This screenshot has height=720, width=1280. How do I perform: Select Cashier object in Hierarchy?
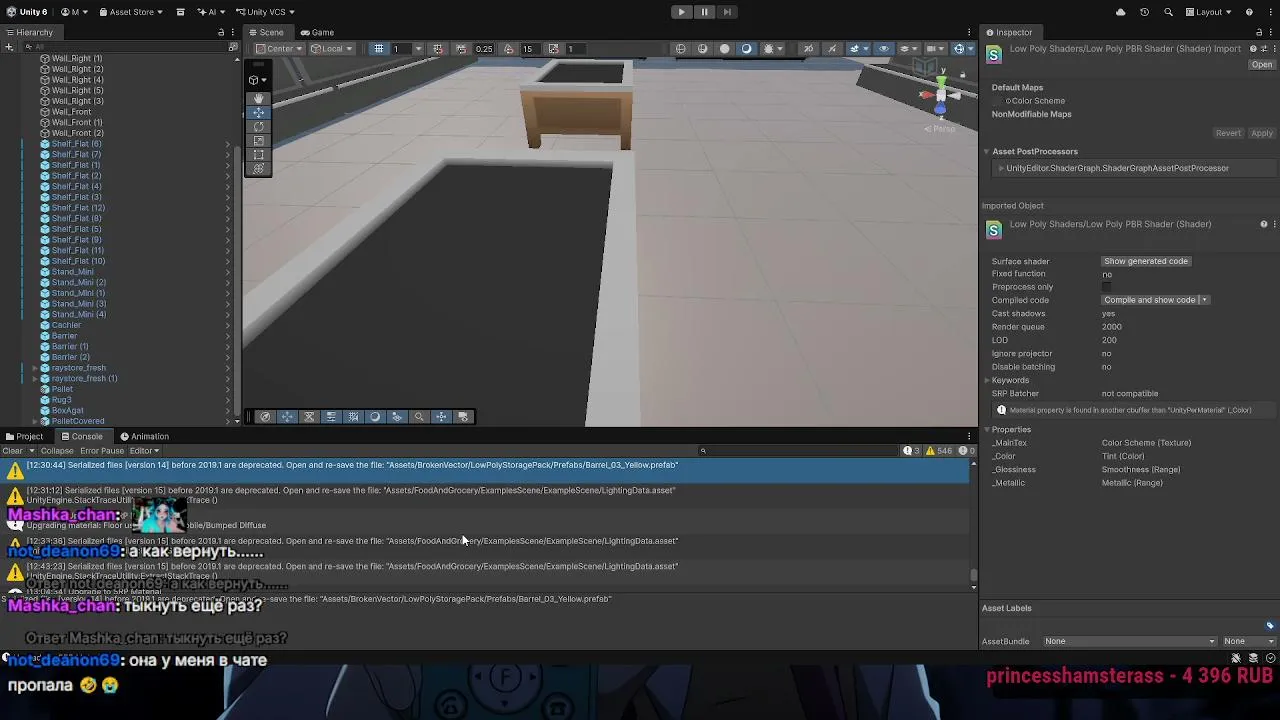[66, 325]
